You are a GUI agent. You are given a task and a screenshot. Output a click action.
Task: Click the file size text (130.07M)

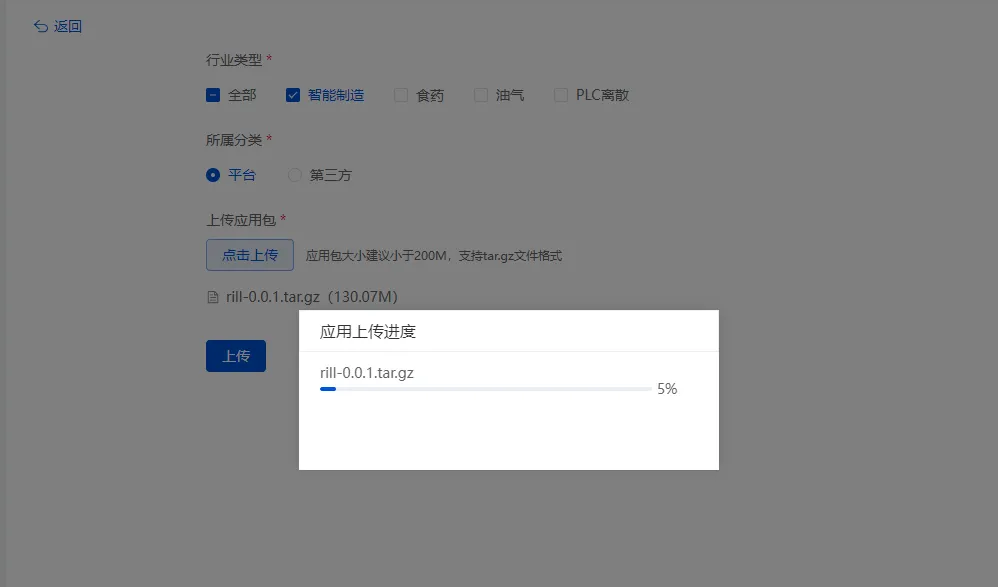pyautogui.click(x=363, y=296)
